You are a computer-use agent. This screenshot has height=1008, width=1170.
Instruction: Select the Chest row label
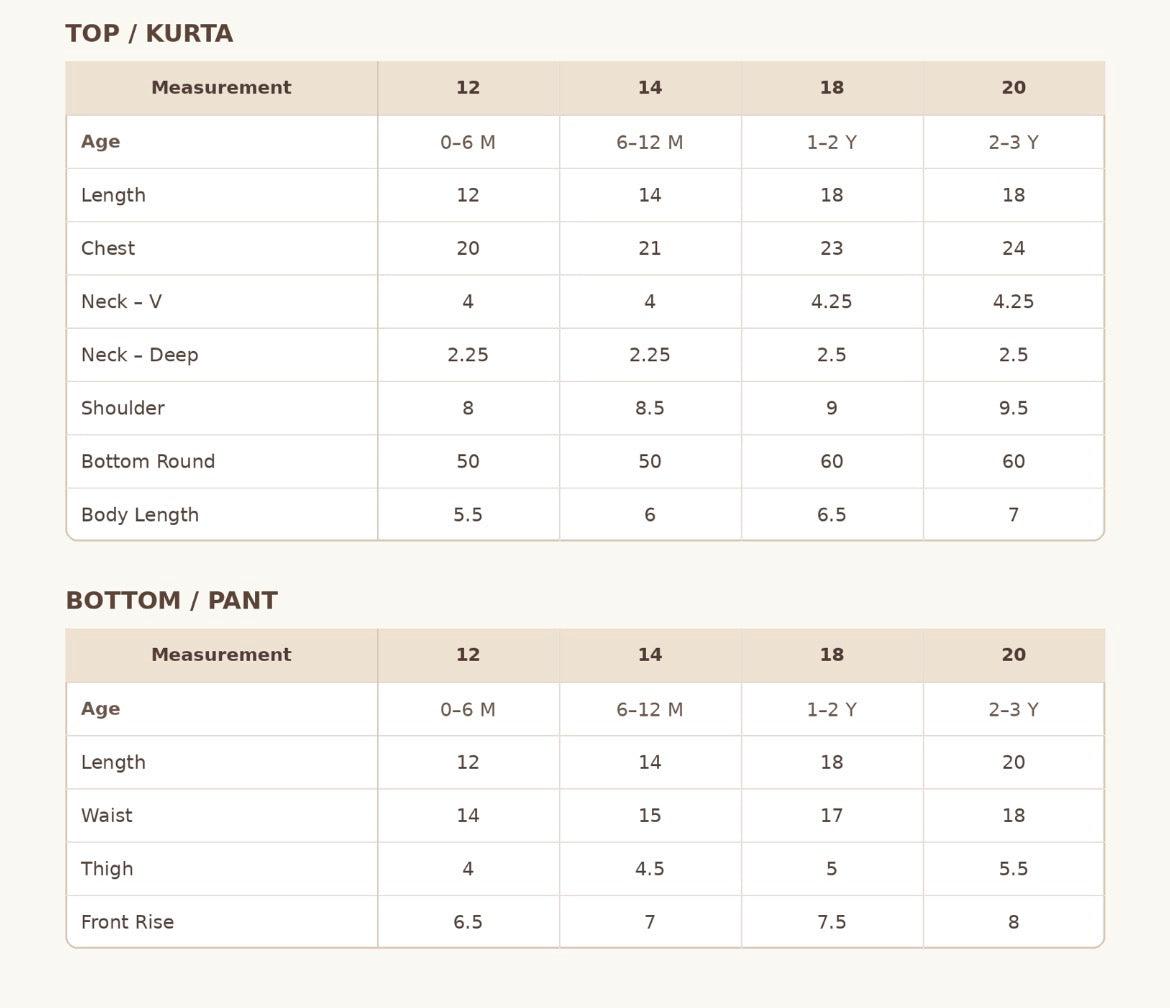click(x=108, y=248)
